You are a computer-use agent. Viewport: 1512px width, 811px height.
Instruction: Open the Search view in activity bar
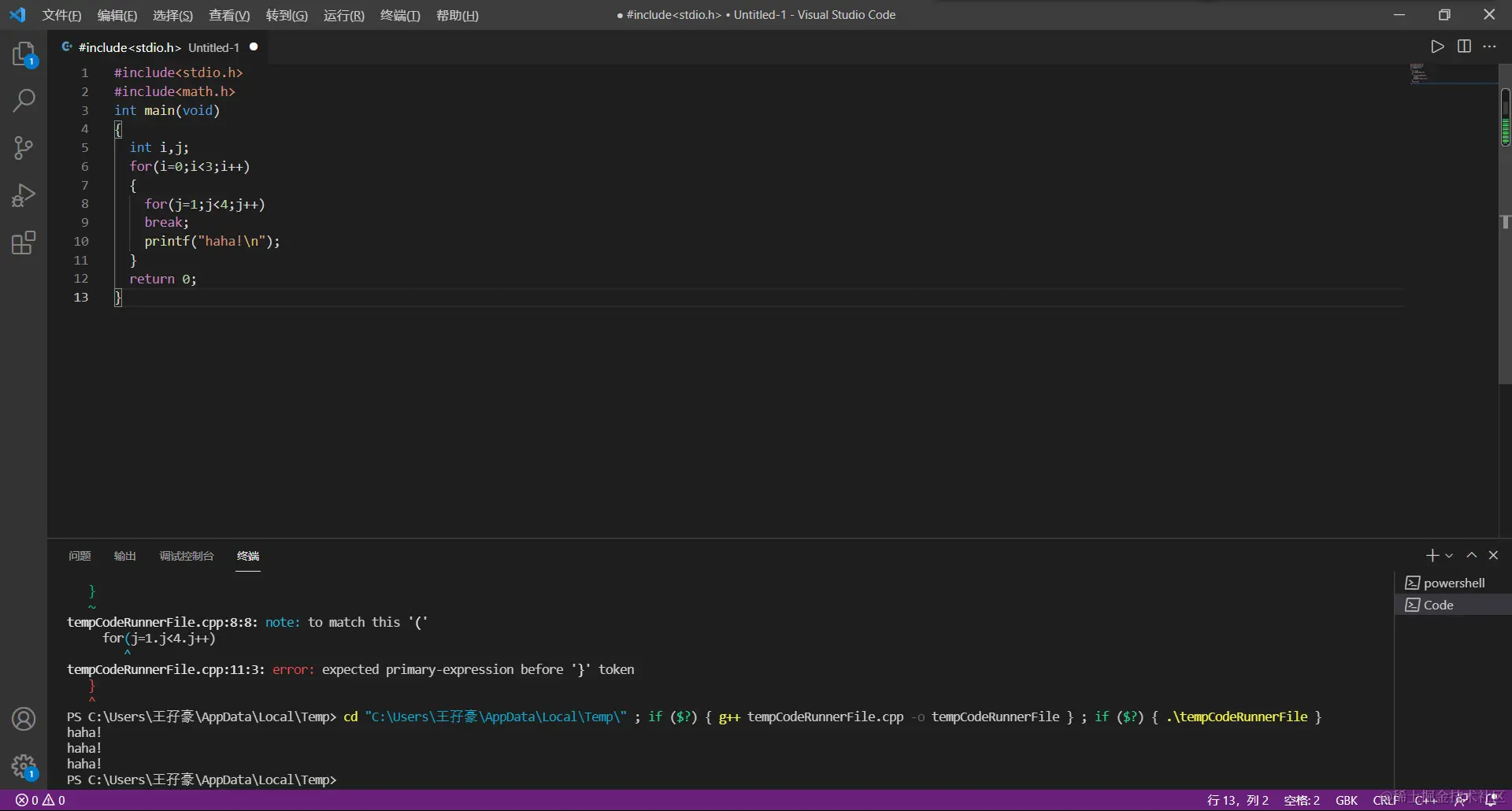click(x=24, y=101)
